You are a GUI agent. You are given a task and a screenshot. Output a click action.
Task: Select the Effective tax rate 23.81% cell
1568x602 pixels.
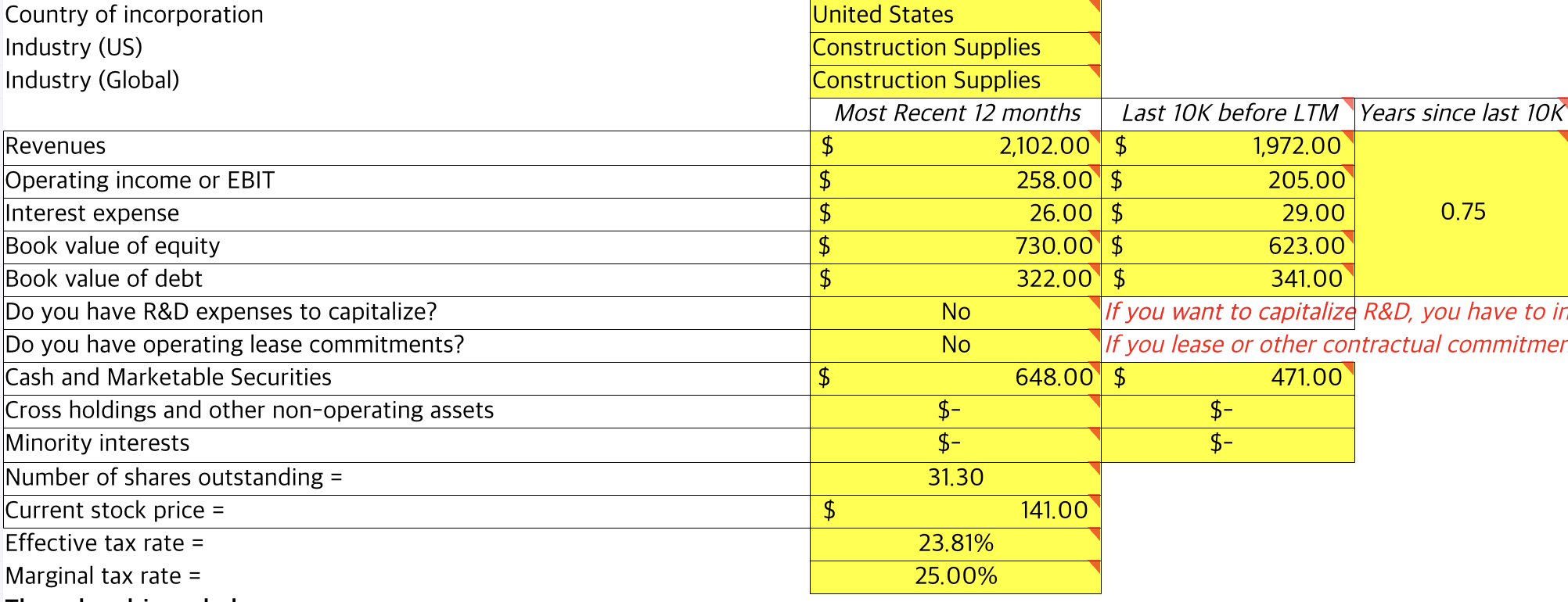[955, 544]
